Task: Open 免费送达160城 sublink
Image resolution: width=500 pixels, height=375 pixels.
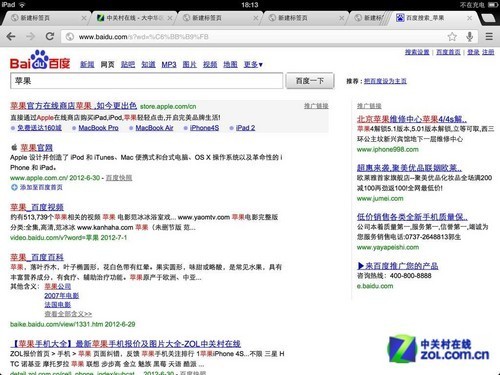Action: click(x=39, y=128)
